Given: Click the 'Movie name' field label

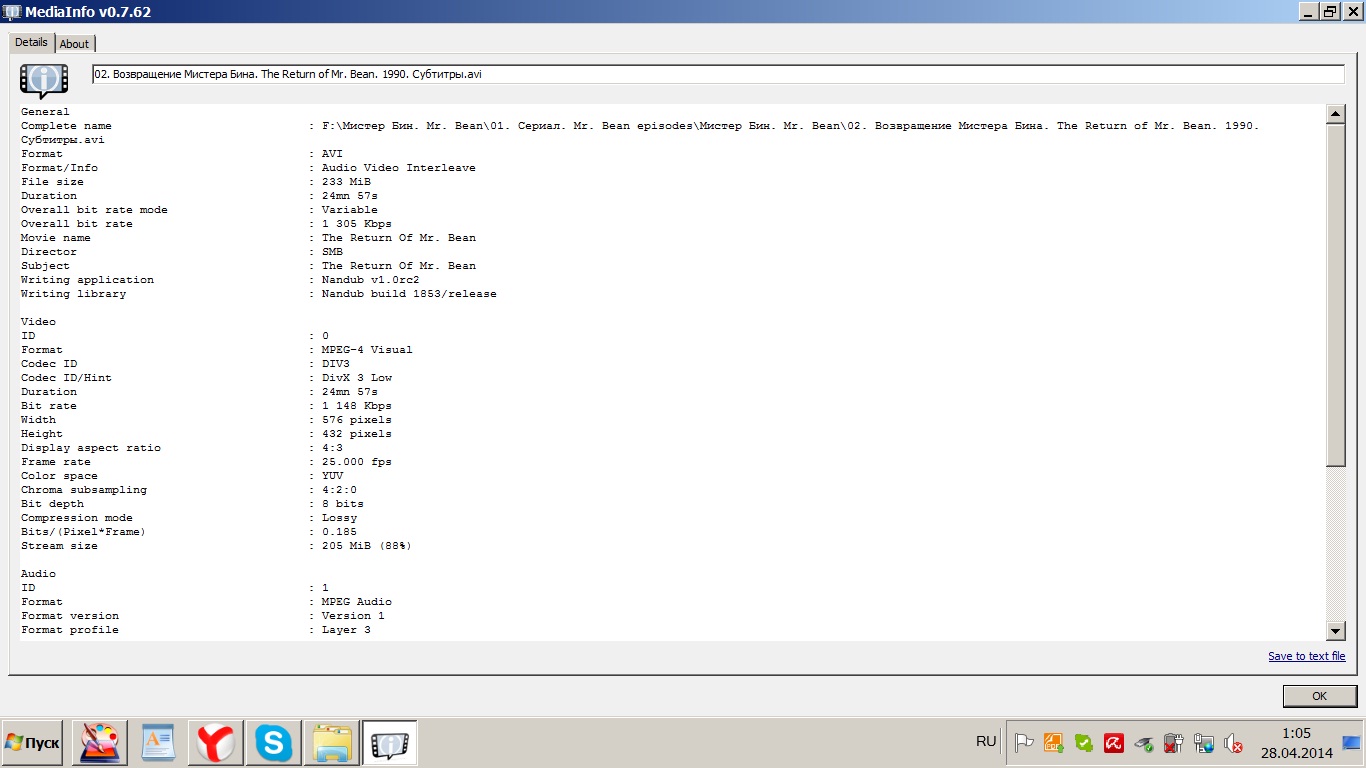Looking at the screenshot, I should pos(56,238).
